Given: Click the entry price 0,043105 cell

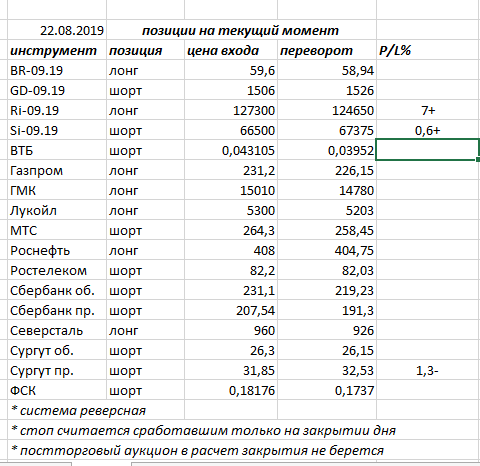Looking at the screenshot, I should coord(231,150).
